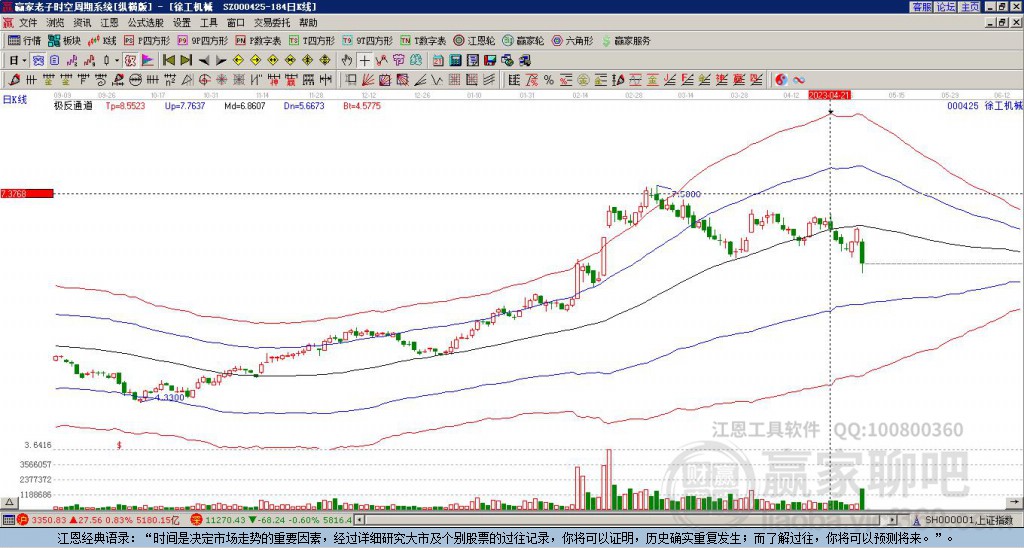Click the 000425 徐工机械 stock label
The width and height of the screenshot is (1024, 548).
(x=983, y=106)
